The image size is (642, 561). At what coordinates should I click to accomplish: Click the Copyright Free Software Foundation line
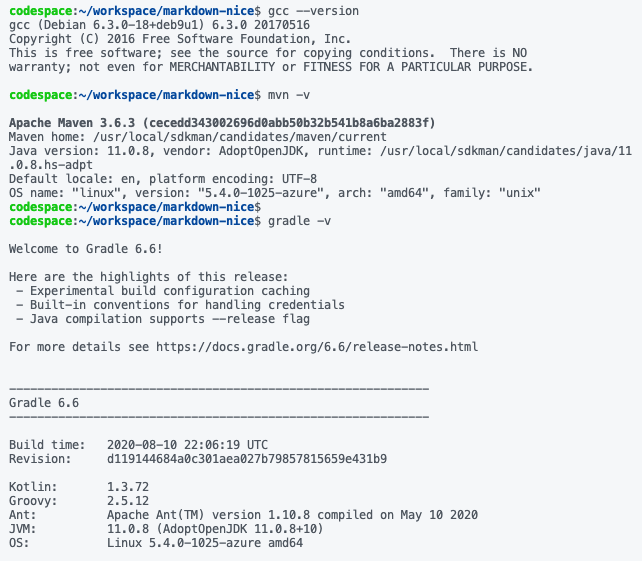pyautogui.click(x=180, y=39)
